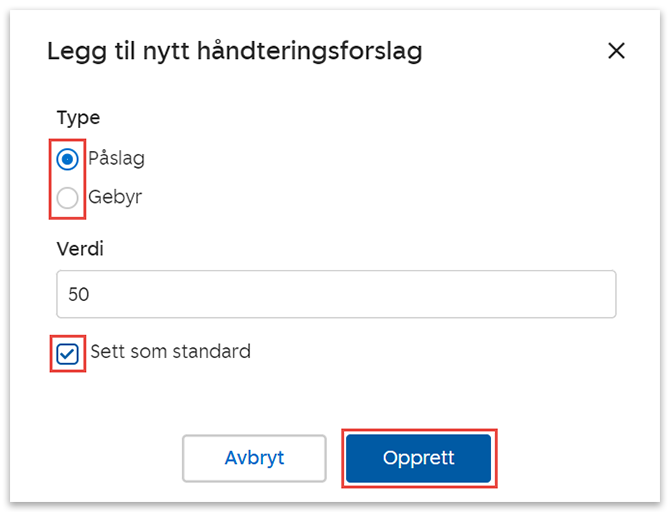Click the Påslag label text
The image size is (670, 512).
(116, 159)
